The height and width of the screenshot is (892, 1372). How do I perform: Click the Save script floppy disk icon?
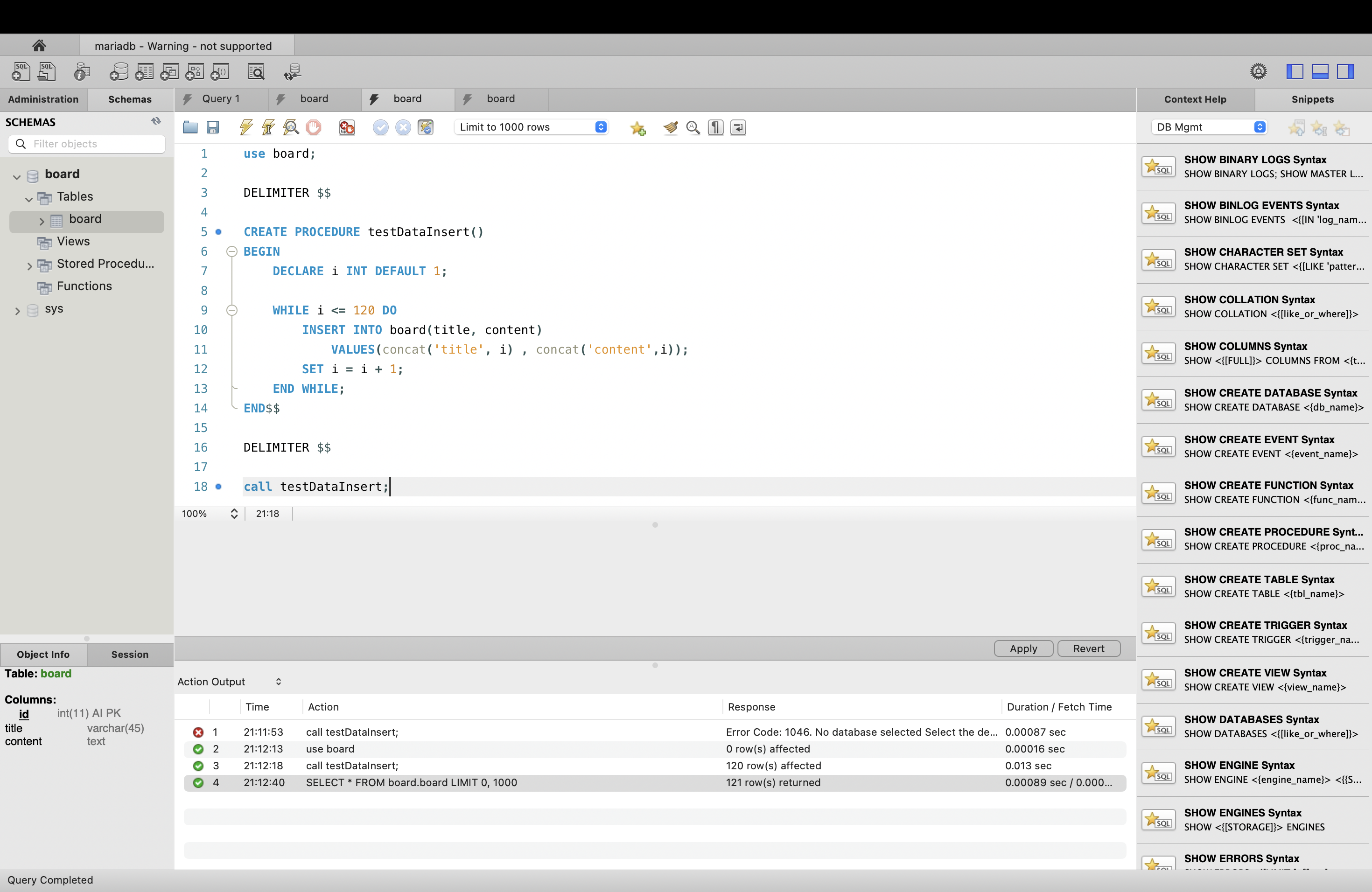click(213, 127)
